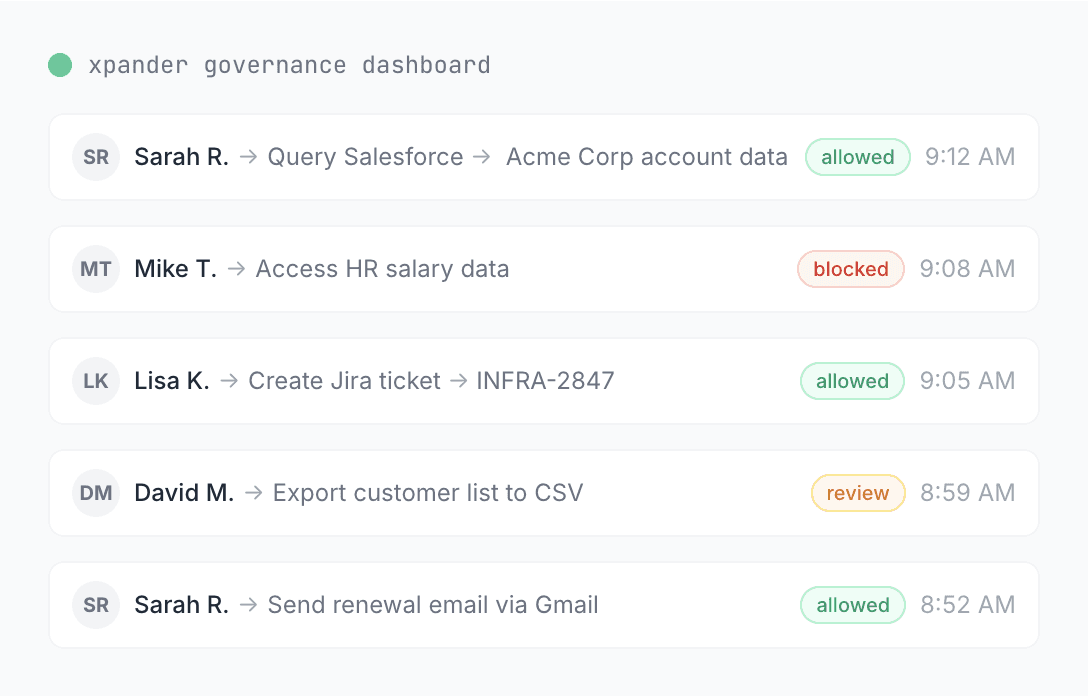Click the SR avatar on Gmail renewal row
Screen dimensions: 1088x696
(x=96, y=605)
